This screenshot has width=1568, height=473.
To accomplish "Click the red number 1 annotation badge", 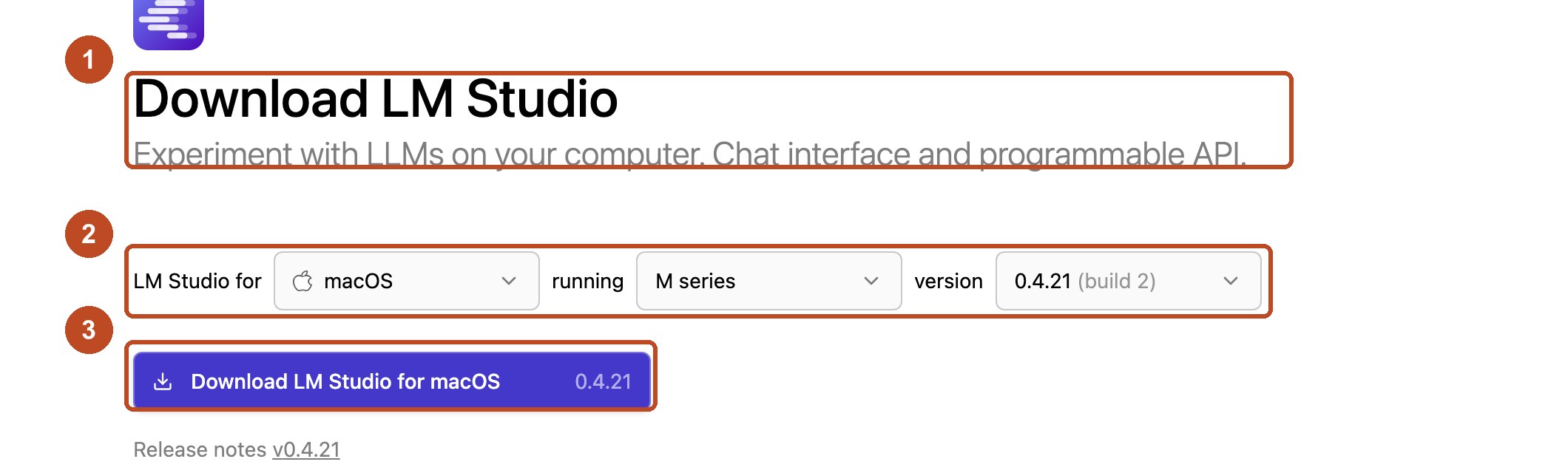I will (x=89, y=60).
